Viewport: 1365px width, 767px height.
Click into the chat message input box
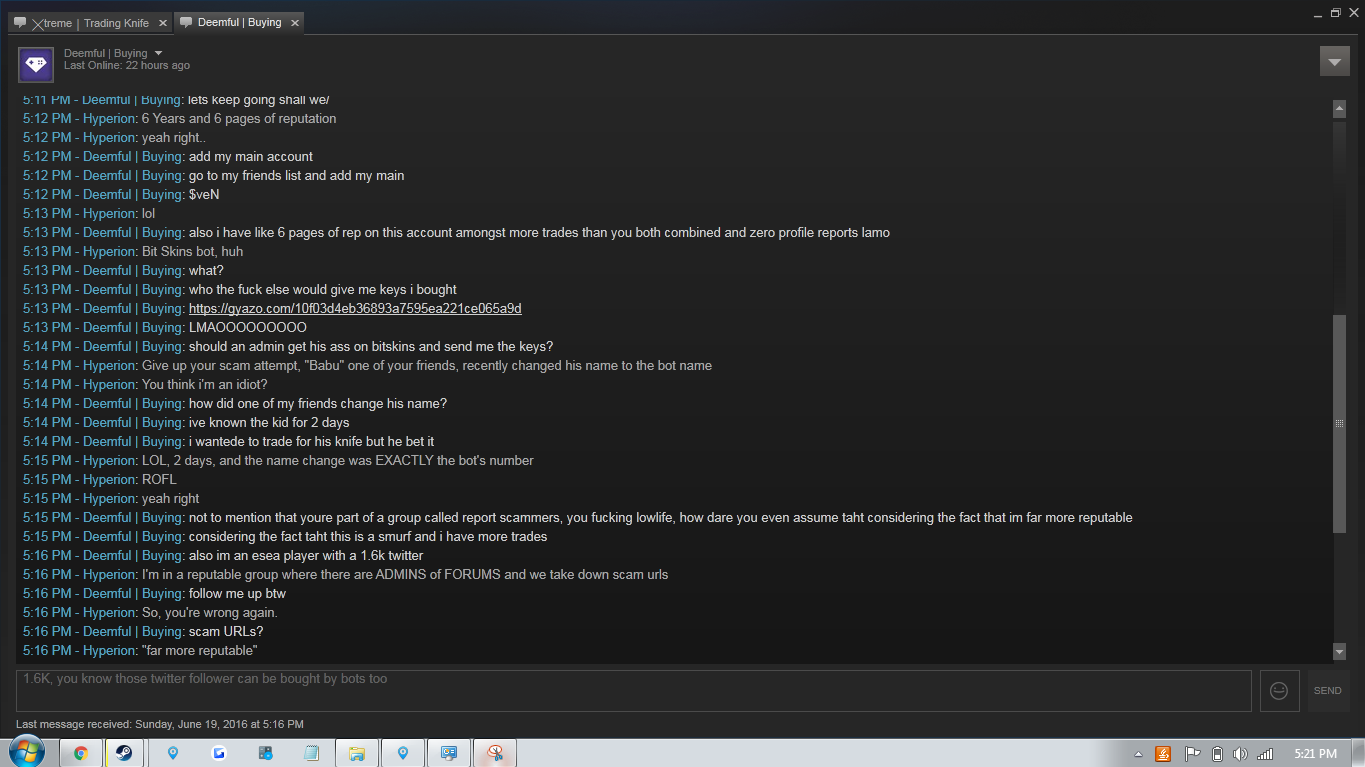[x=634, y=691]
